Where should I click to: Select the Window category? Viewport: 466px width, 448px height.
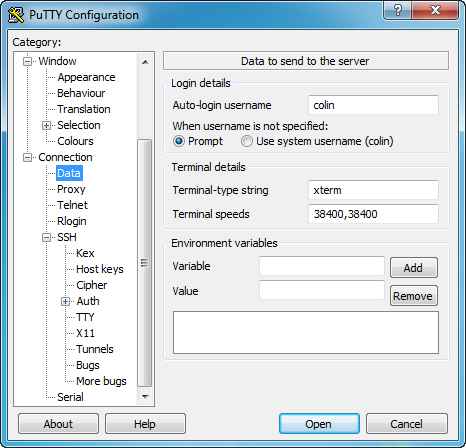[57, 61]
